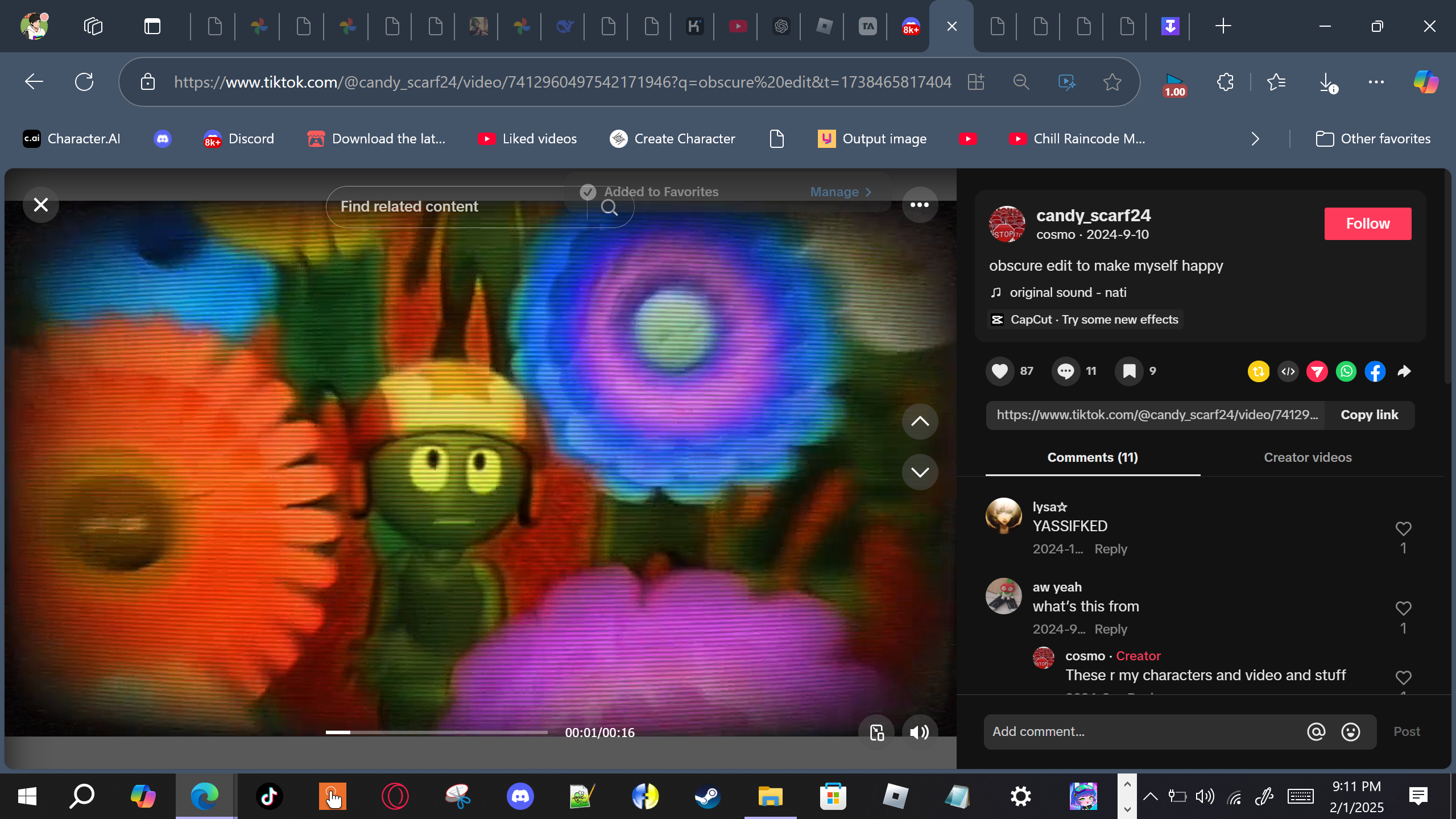Screen dimensions: 1456x819
Task: Expand more favorites bar chevron
Action: [1255, 139]
